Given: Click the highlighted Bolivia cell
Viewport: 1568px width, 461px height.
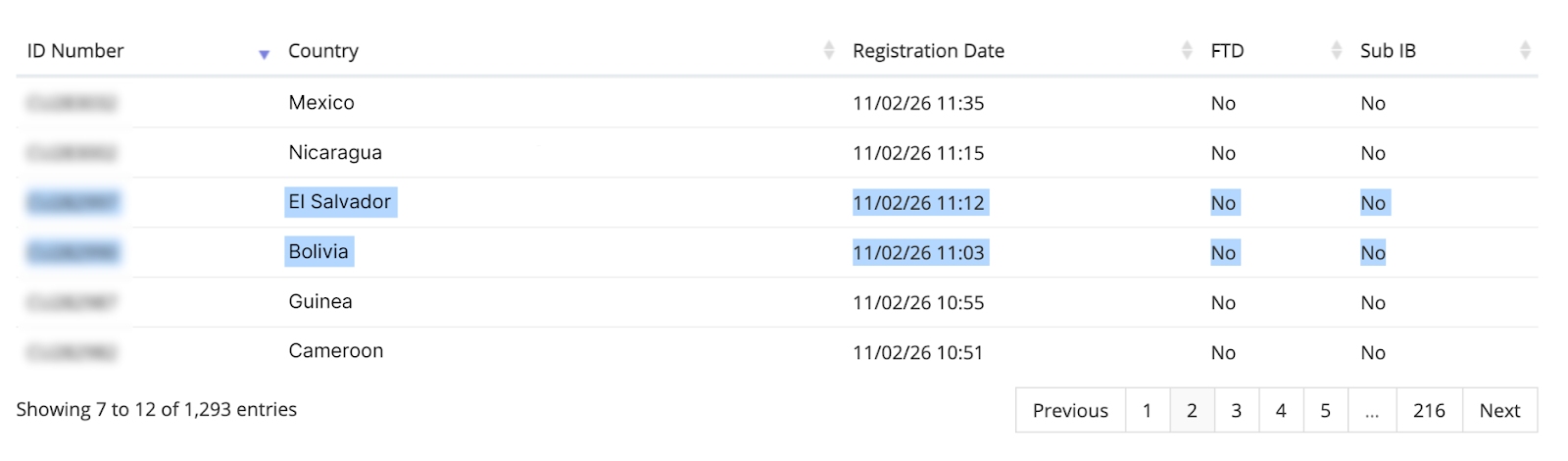Looking at the screenshot, I should pos(318,252).
